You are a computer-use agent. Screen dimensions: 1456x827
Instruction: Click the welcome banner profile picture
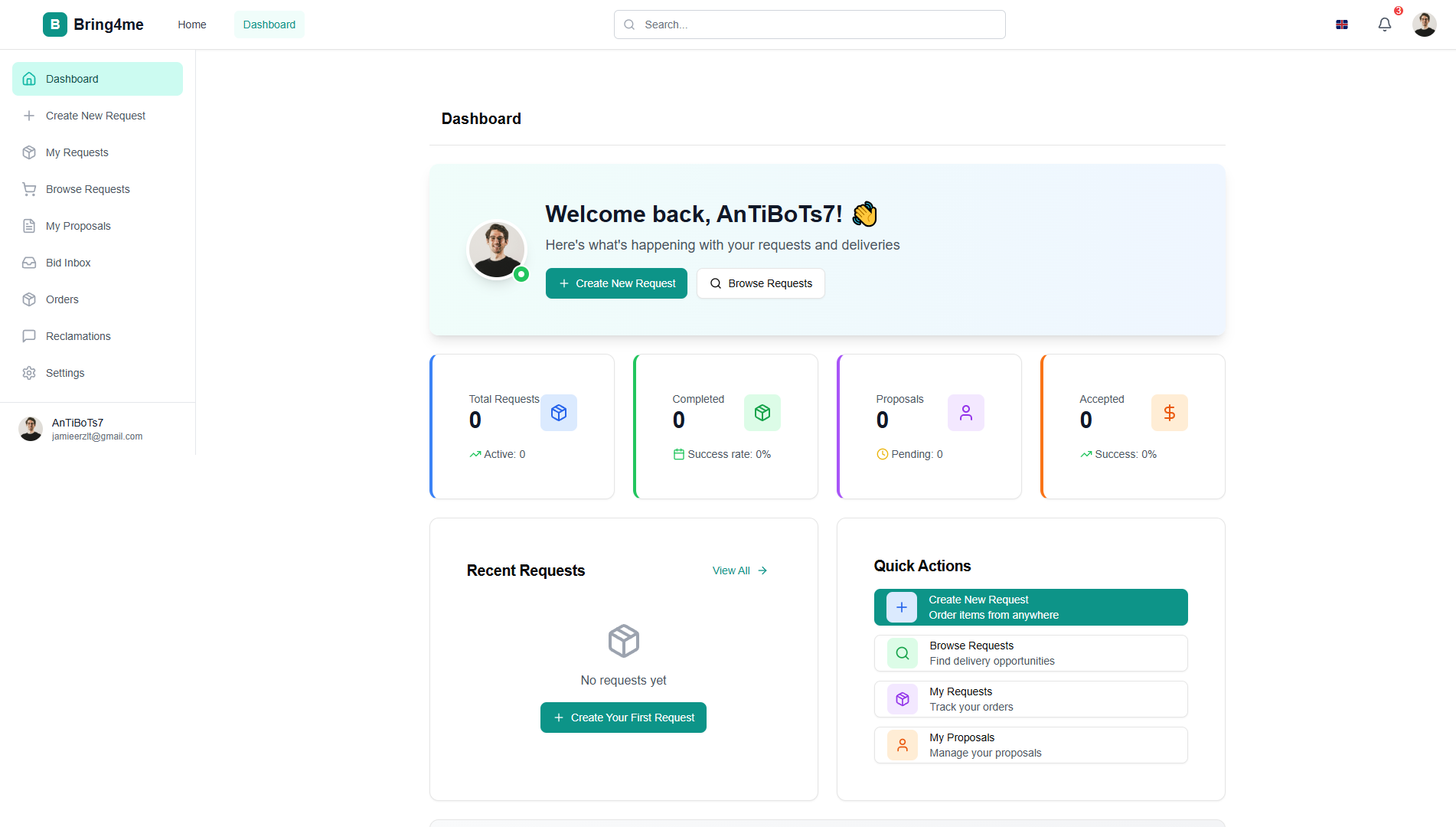pos(497,250)
